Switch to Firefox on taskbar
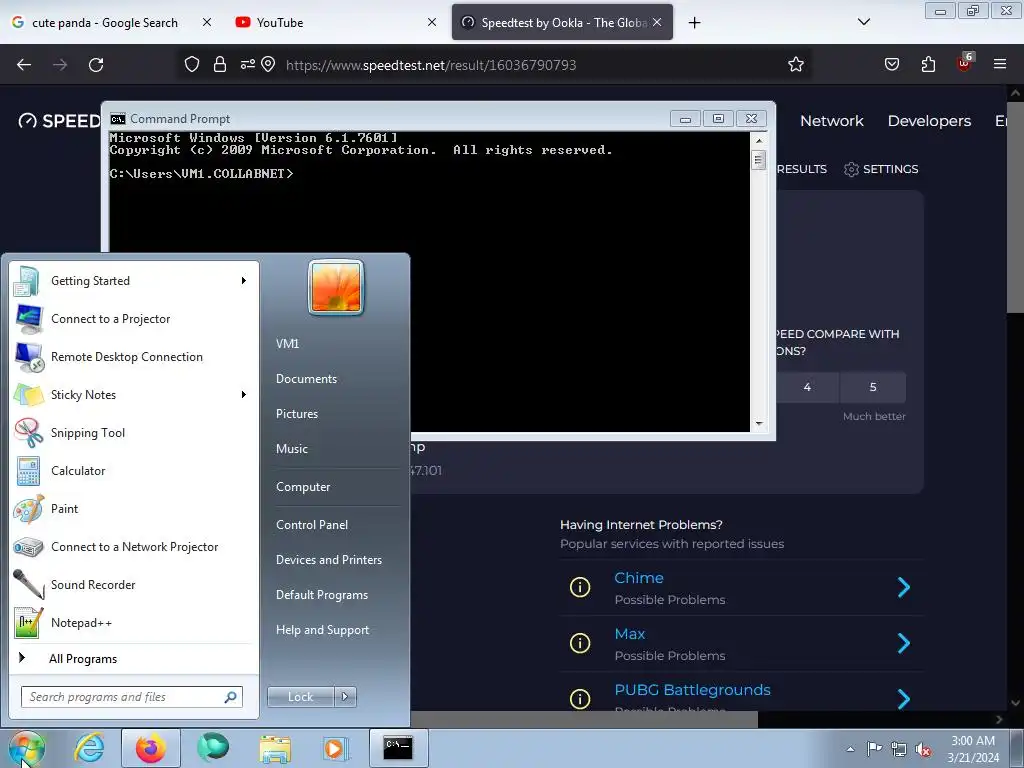Viewport: 1024px width, 768px height. click(151, 747)
